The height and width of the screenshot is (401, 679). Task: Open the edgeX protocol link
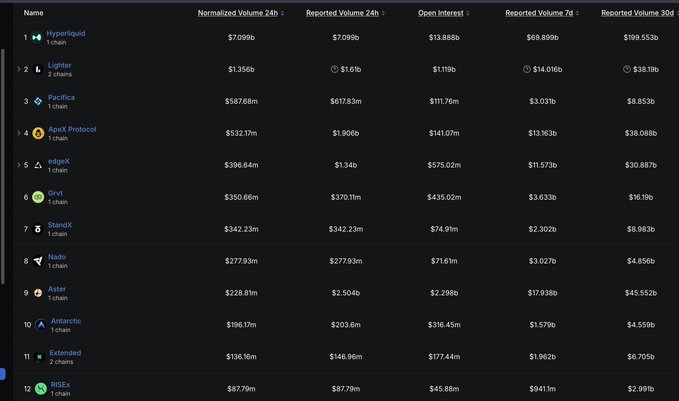tap(58, 161)
